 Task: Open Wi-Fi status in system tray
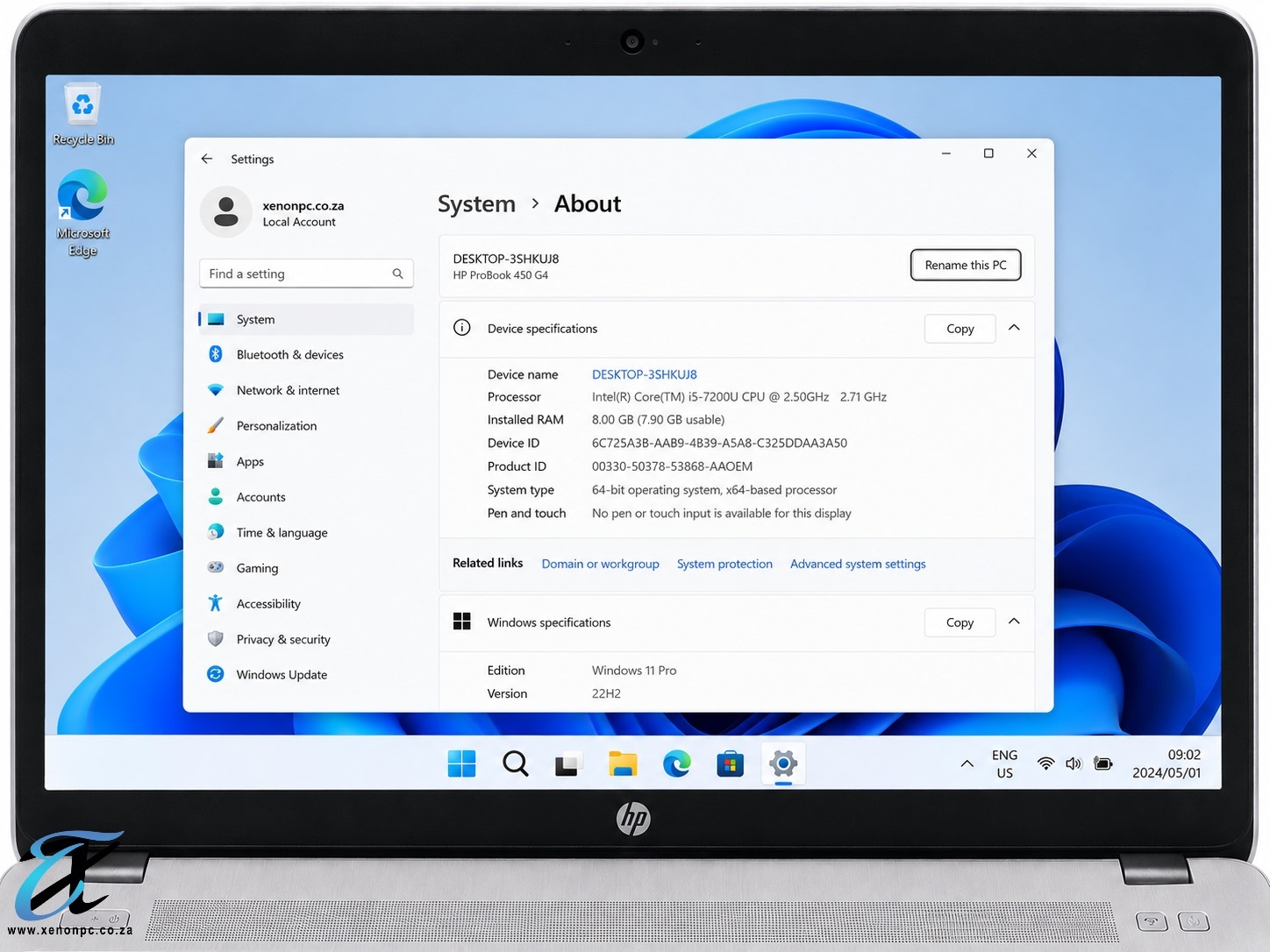click(1045, 764)
